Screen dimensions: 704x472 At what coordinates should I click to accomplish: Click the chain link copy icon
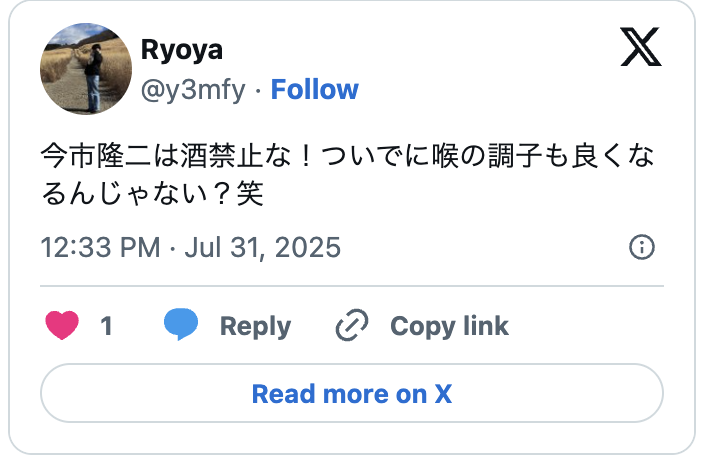pyautogui.click(x=352, y=325)
